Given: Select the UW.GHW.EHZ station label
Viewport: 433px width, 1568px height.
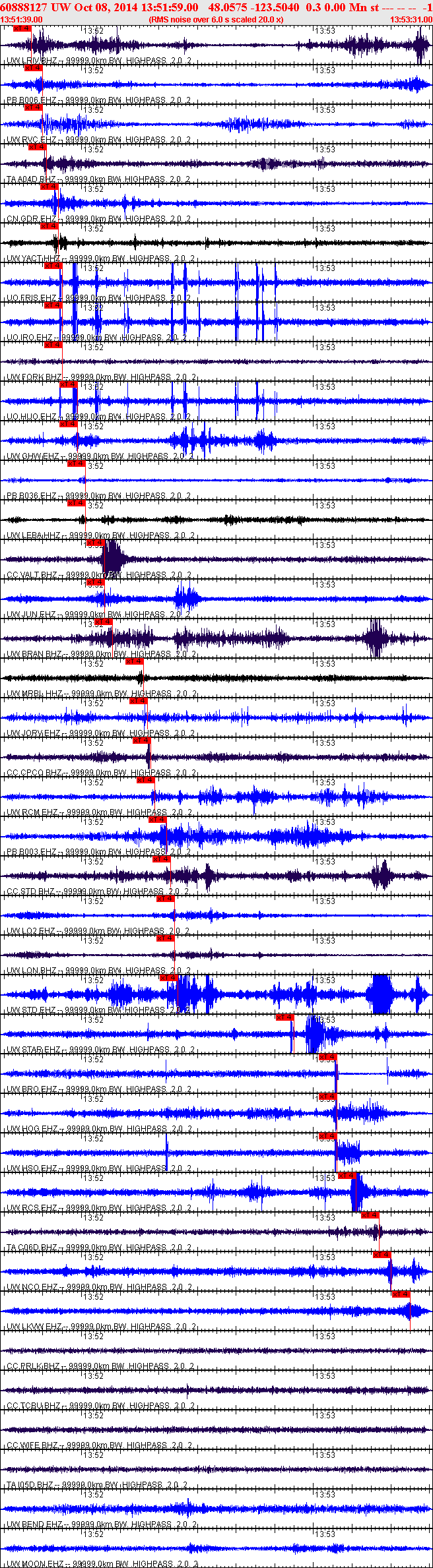Looking at the screenshot, I should tap(33, 456).
